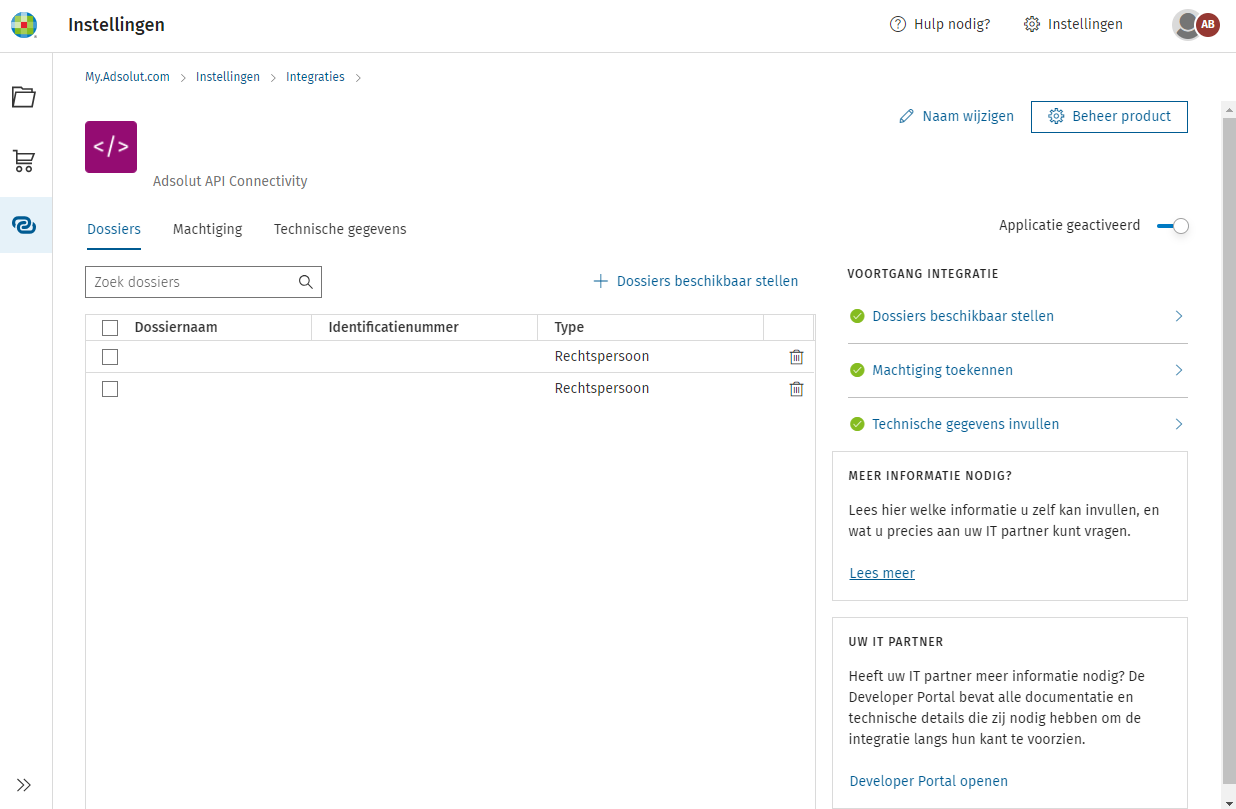
Task: Check the first dossier row checkbox
Action: [x=109, y=356]
